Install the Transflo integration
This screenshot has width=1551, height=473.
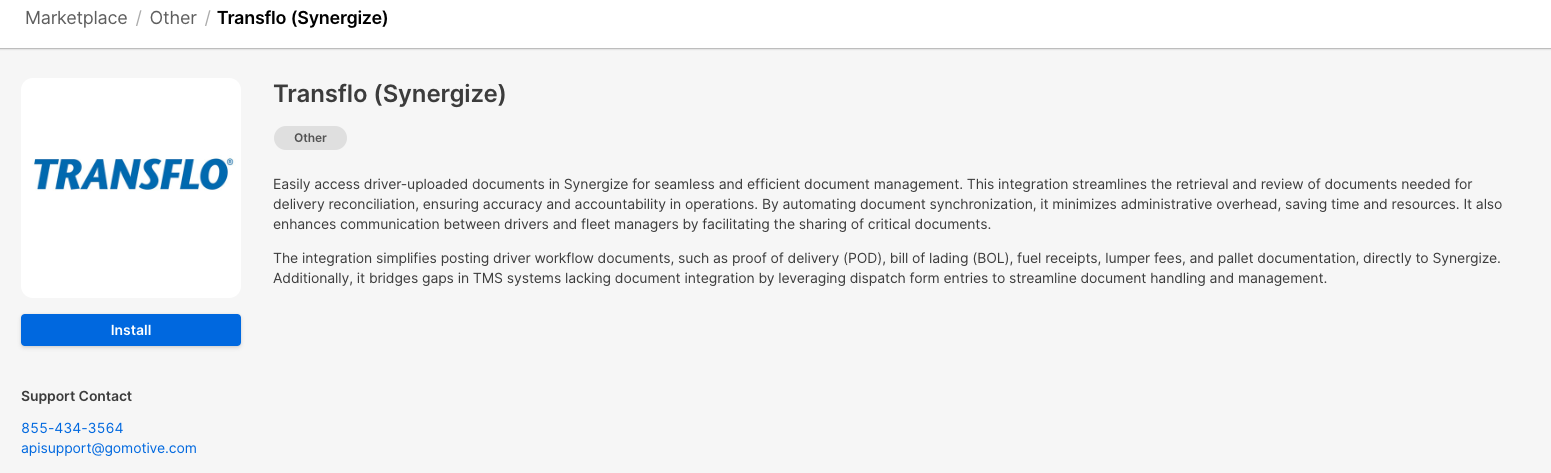pos(131,330)
